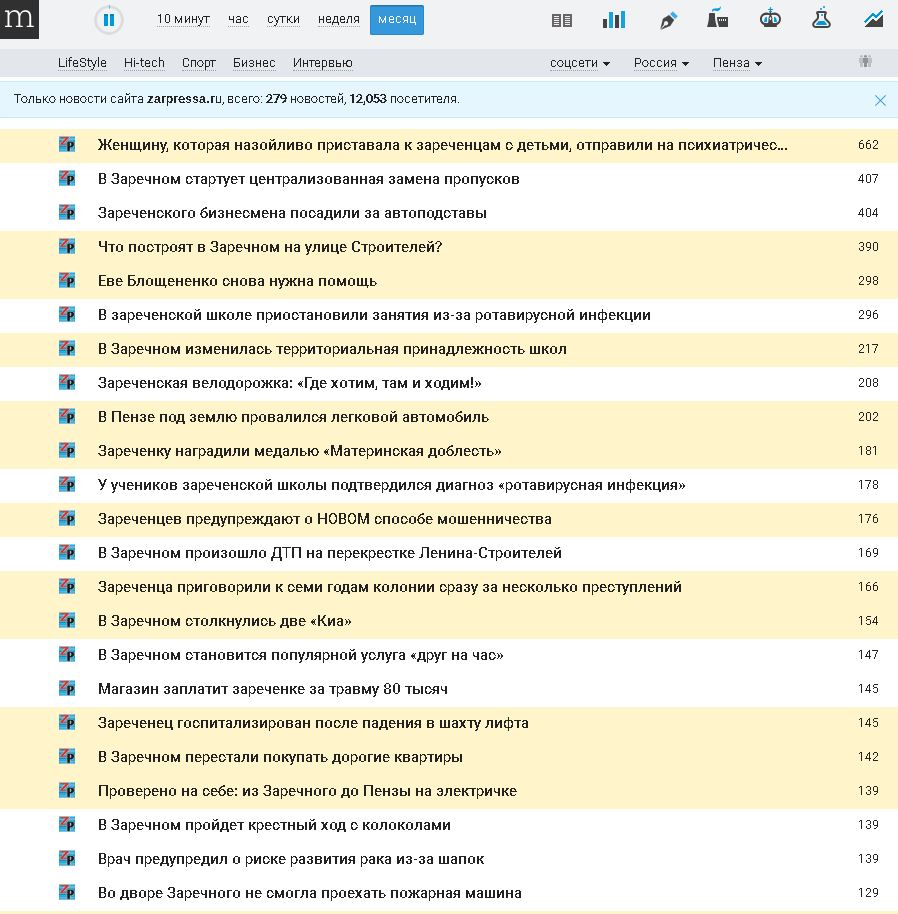
Task: Click the laboratory flask icon
Action: pyautogui.click(x=821, y=19)
